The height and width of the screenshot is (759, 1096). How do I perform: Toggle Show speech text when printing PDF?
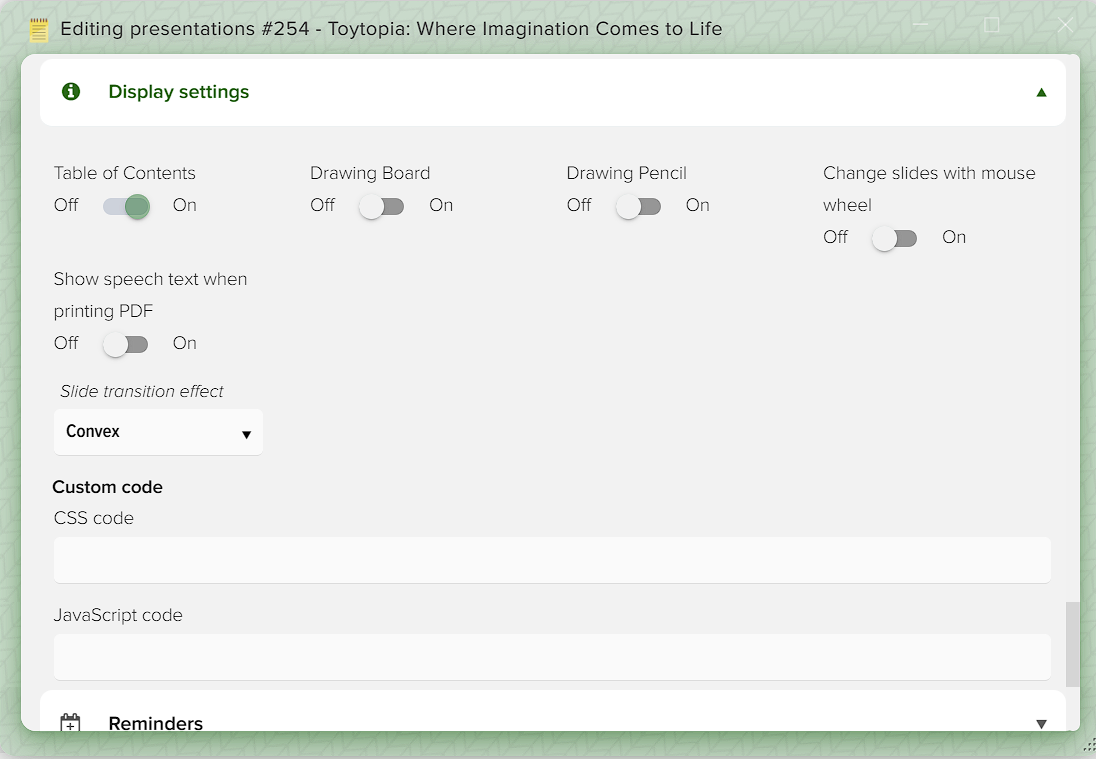[127, 345]
